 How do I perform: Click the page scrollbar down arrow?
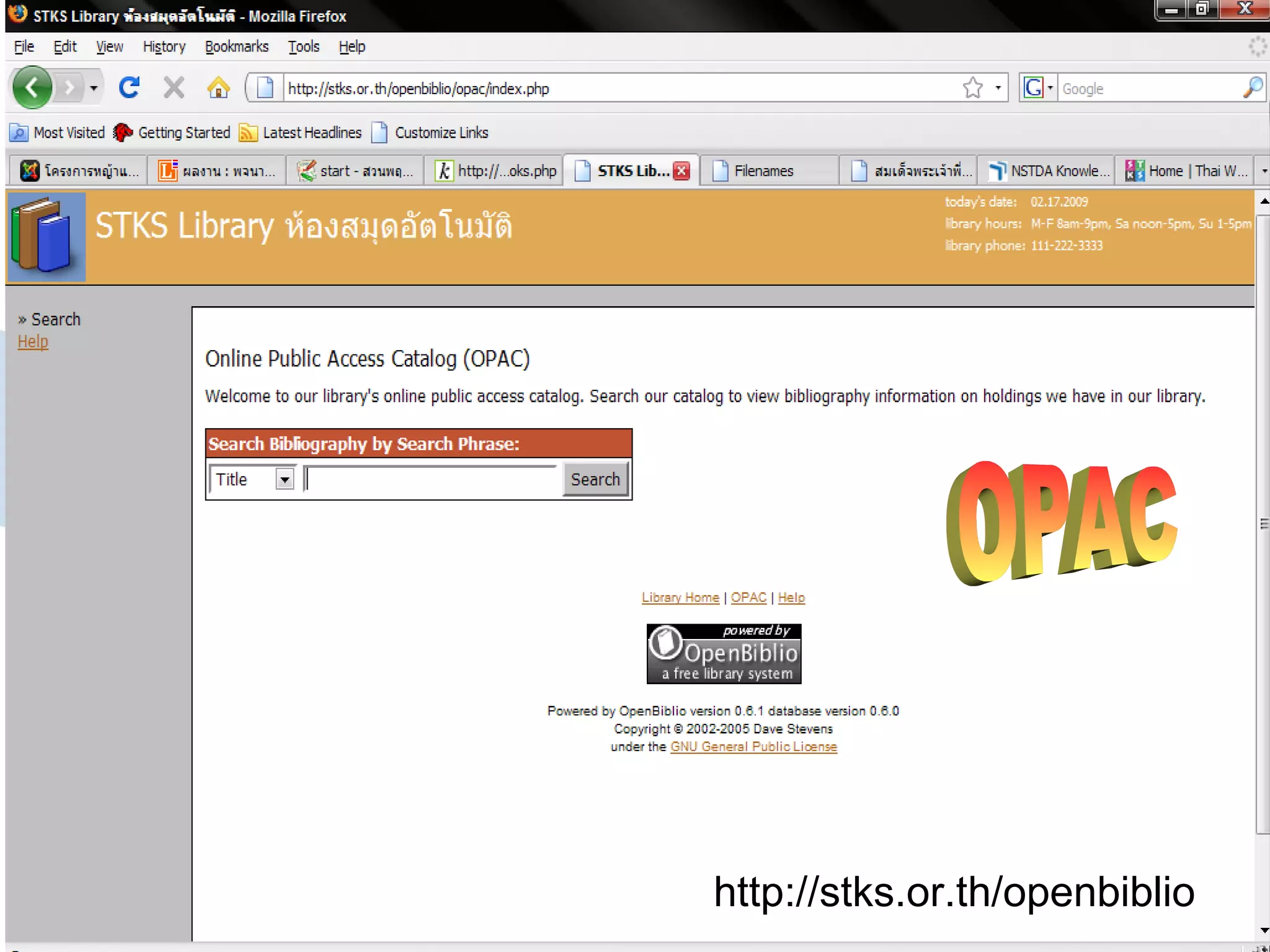(x=1263, y=930)
